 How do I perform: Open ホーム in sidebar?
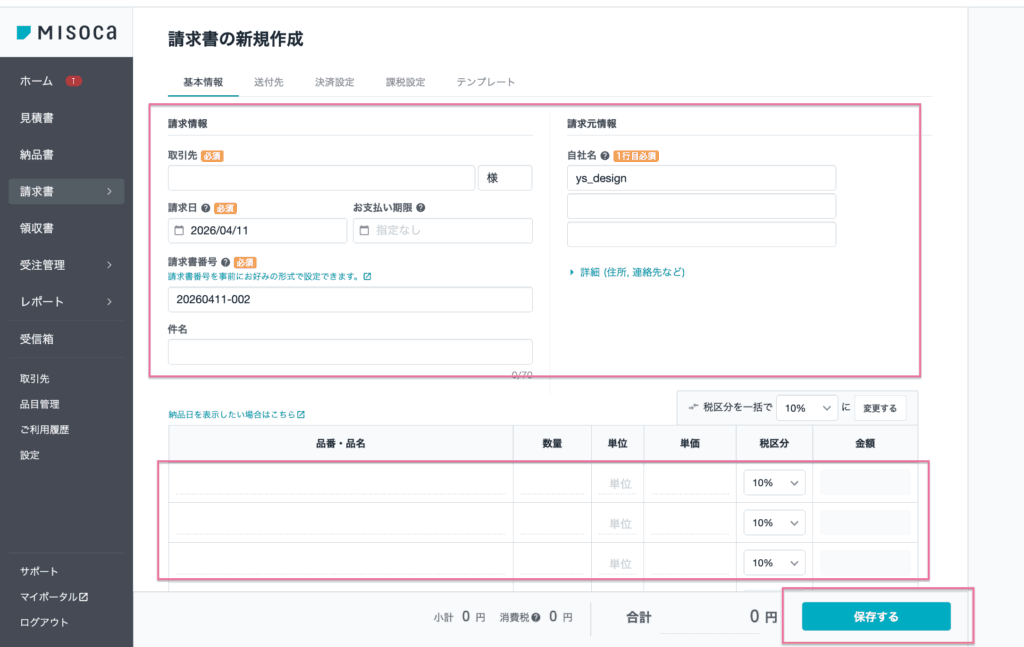click(x=37, y=81)
